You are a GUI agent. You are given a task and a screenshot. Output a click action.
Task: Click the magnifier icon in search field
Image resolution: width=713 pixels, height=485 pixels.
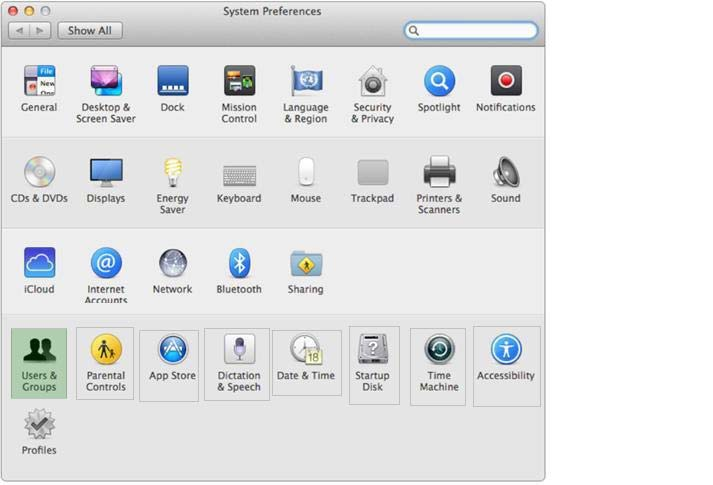(413, 30)
